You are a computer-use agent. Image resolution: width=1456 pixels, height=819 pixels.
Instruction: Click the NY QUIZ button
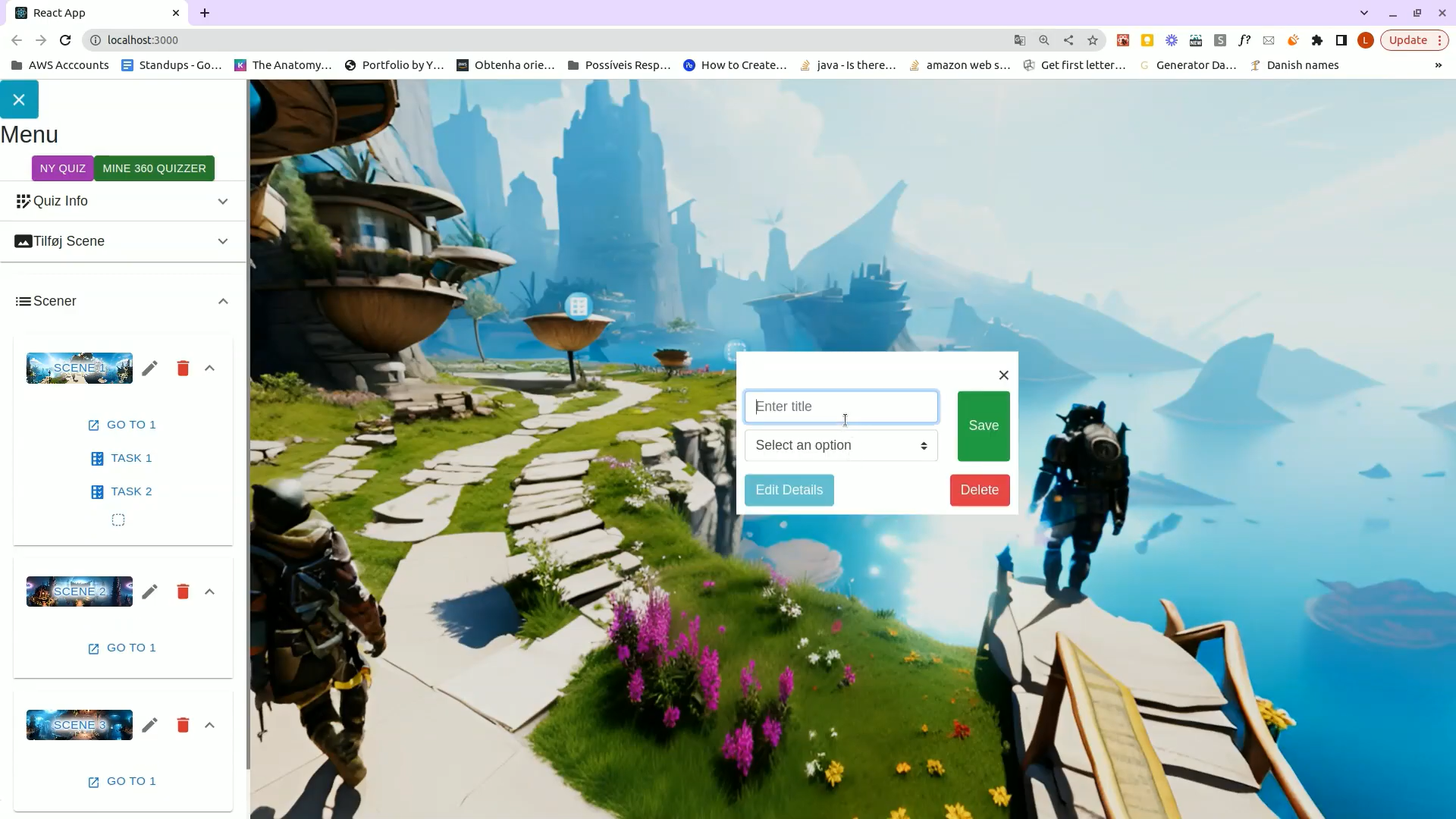(63, 168)
